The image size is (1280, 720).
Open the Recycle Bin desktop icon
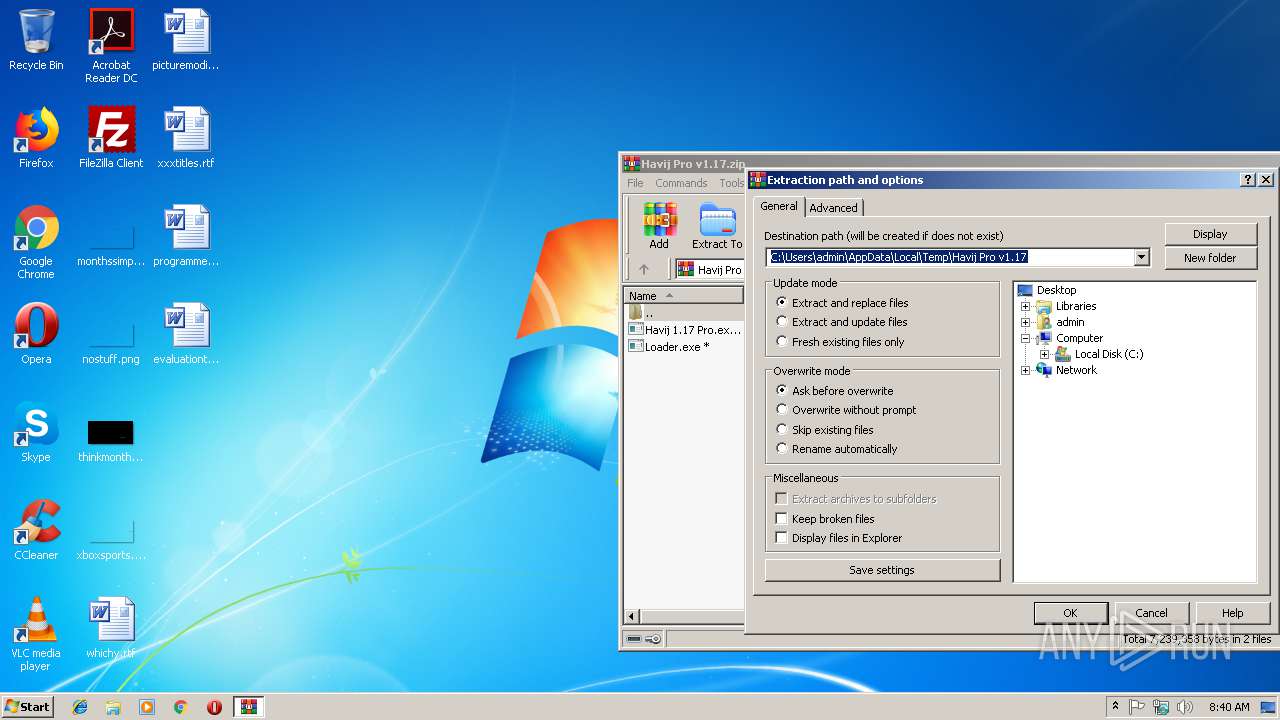[36, 40]
